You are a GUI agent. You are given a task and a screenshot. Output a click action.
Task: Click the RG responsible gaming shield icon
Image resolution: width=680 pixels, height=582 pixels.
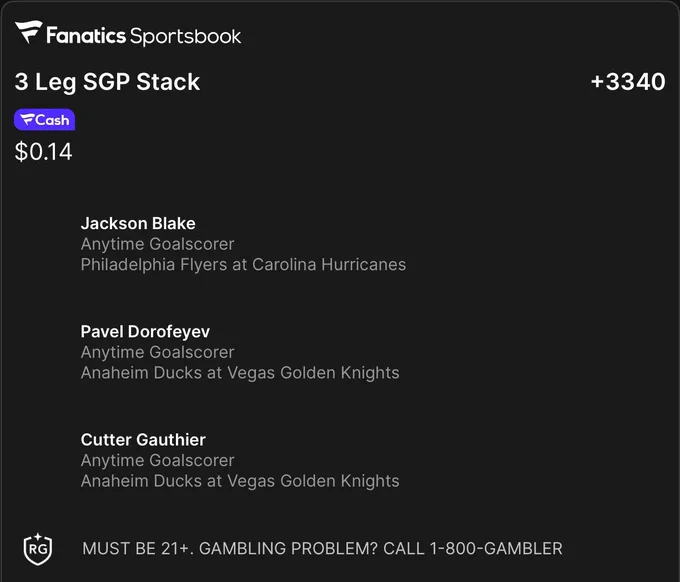click(38, 549)
